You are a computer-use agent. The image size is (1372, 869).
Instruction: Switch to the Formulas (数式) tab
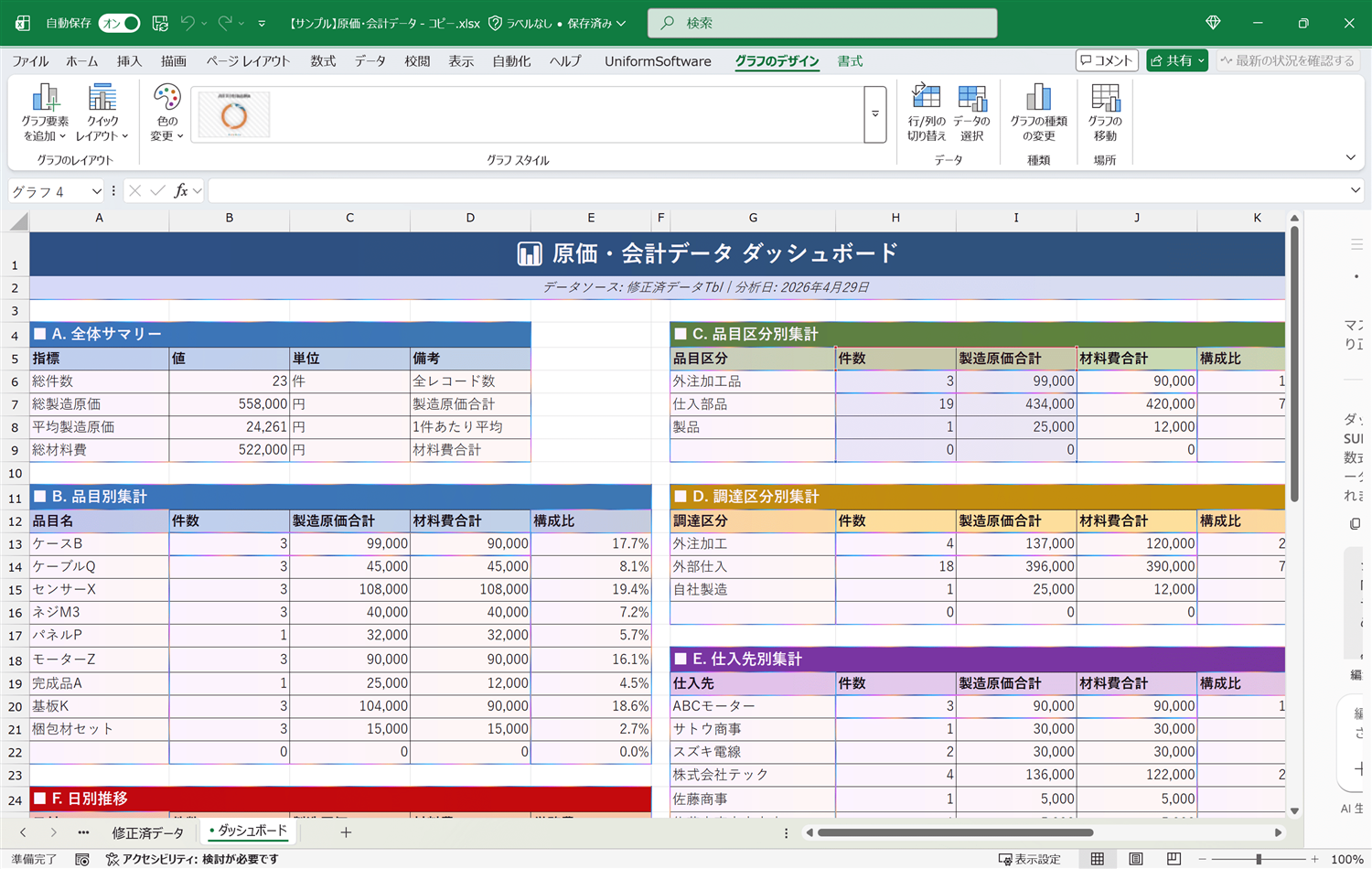(x=323, y=61)
